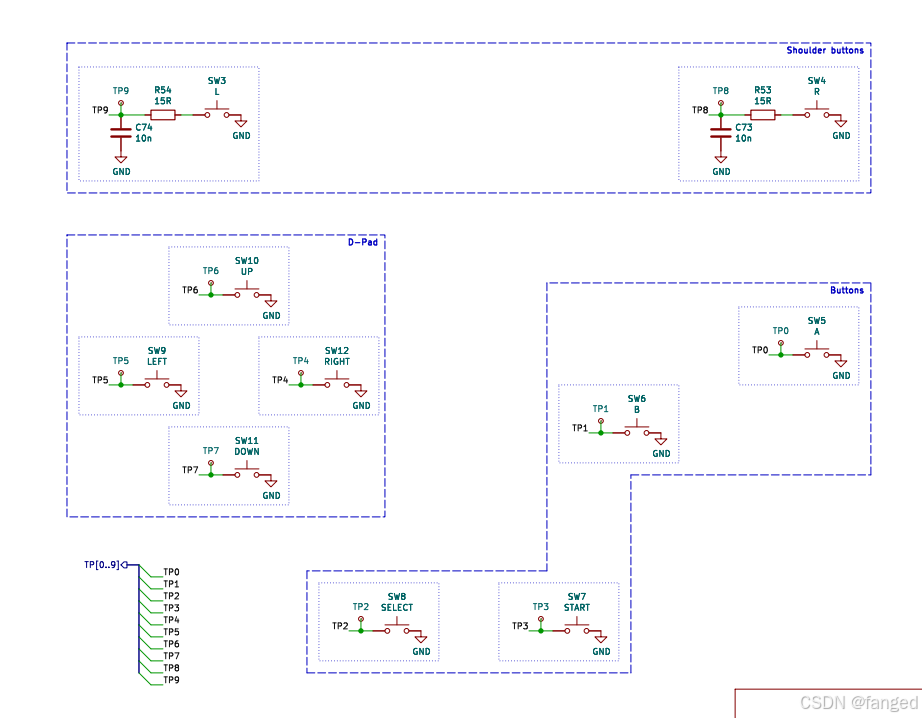The height and width of the screenshot is (718, 922).
Task: Select the SW10 UP switch symbol
Action: click(x=246, y=290)
